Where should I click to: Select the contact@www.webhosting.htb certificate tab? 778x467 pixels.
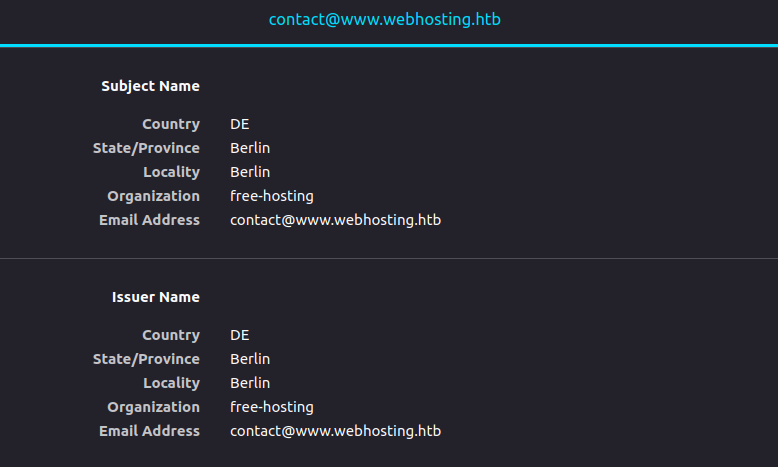click(x=384, y=20)
